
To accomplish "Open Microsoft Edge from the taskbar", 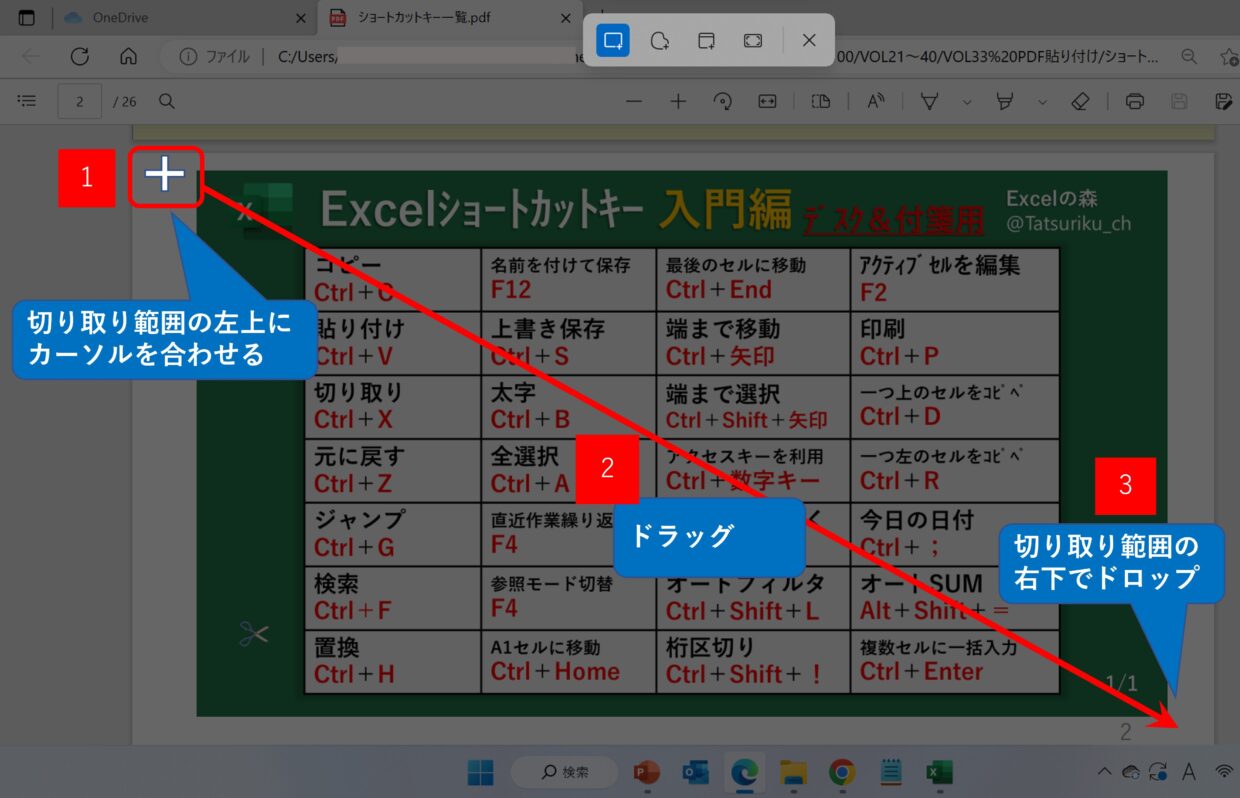I will click(x=744, y=772).
